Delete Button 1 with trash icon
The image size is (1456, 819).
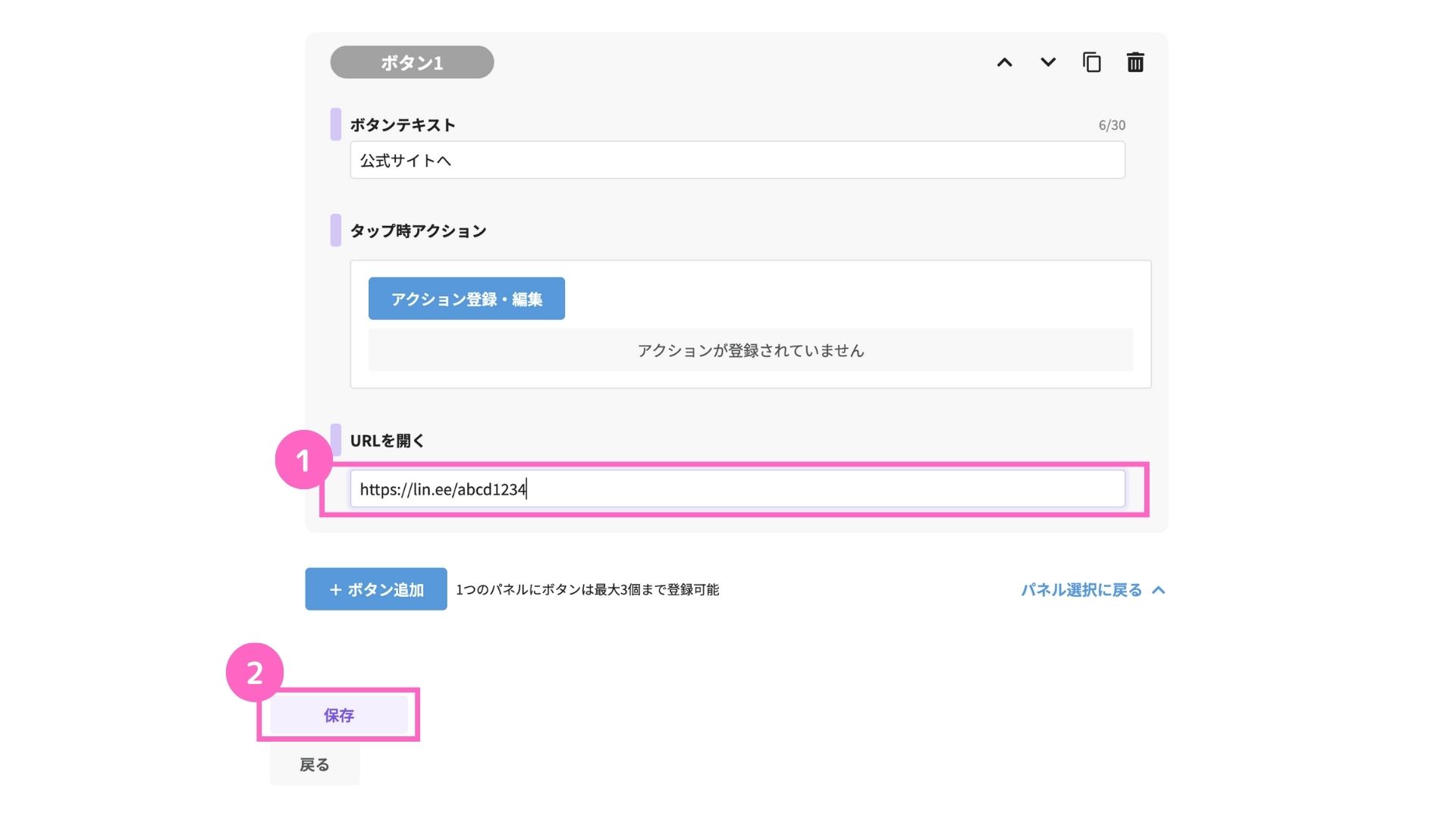coord(1135,62)
